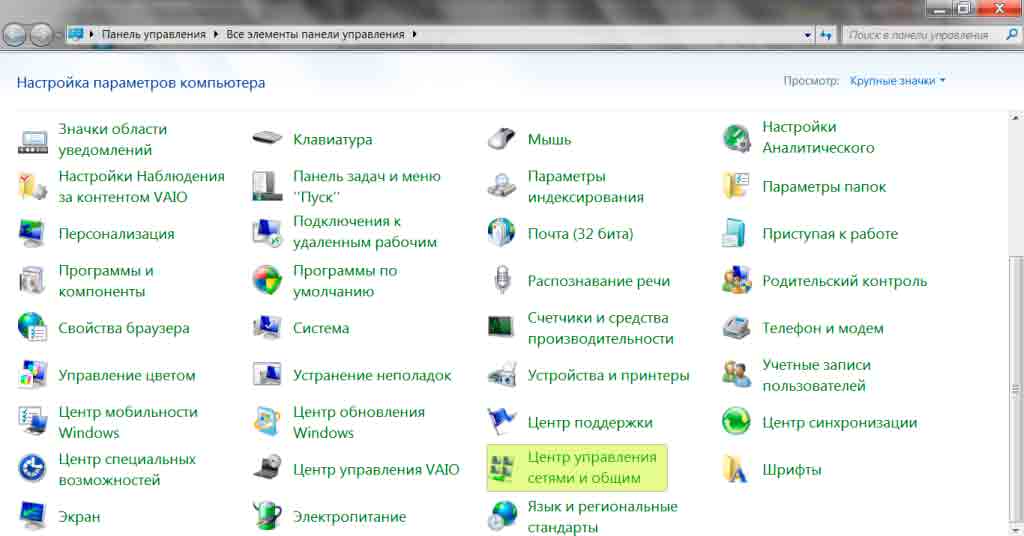This screenshot has width=1024, height=536.
Task: Open the Устройства и принтеры icon
Action: click(x=502, y=376)
